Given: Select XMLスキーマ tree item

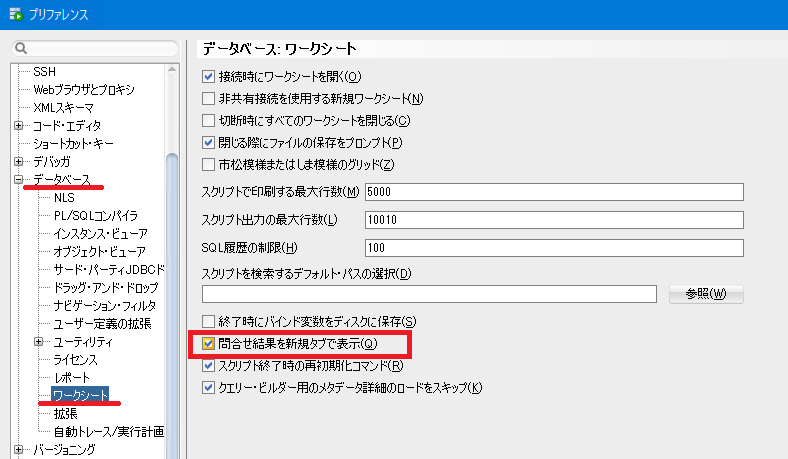Looking at the screenshot, I should point(63,108).
